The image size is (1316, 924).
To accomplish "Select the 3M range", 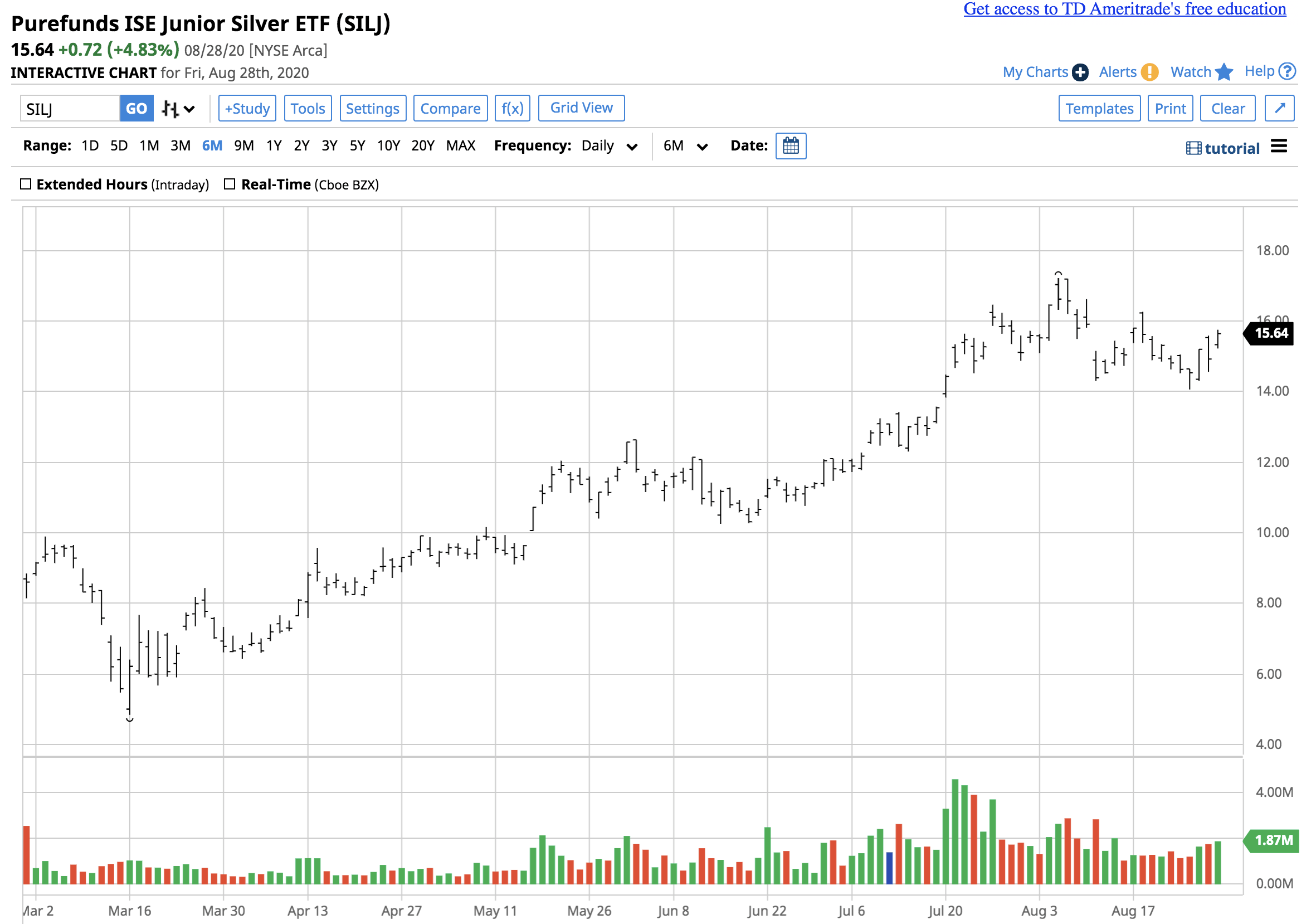I will click(181, 145).
